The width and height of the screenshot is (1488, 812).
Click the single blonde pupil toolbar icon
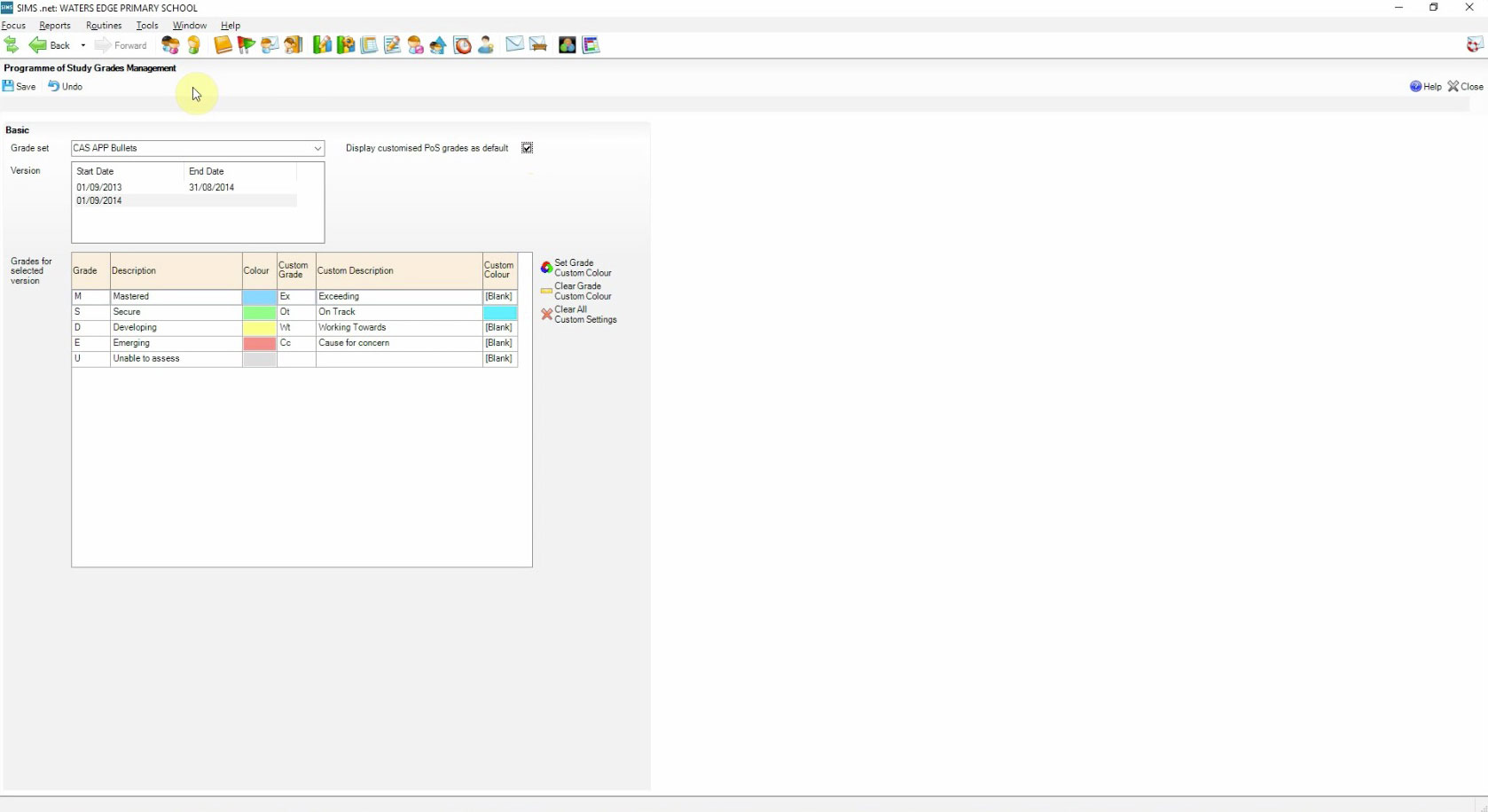tap(194, 45)
